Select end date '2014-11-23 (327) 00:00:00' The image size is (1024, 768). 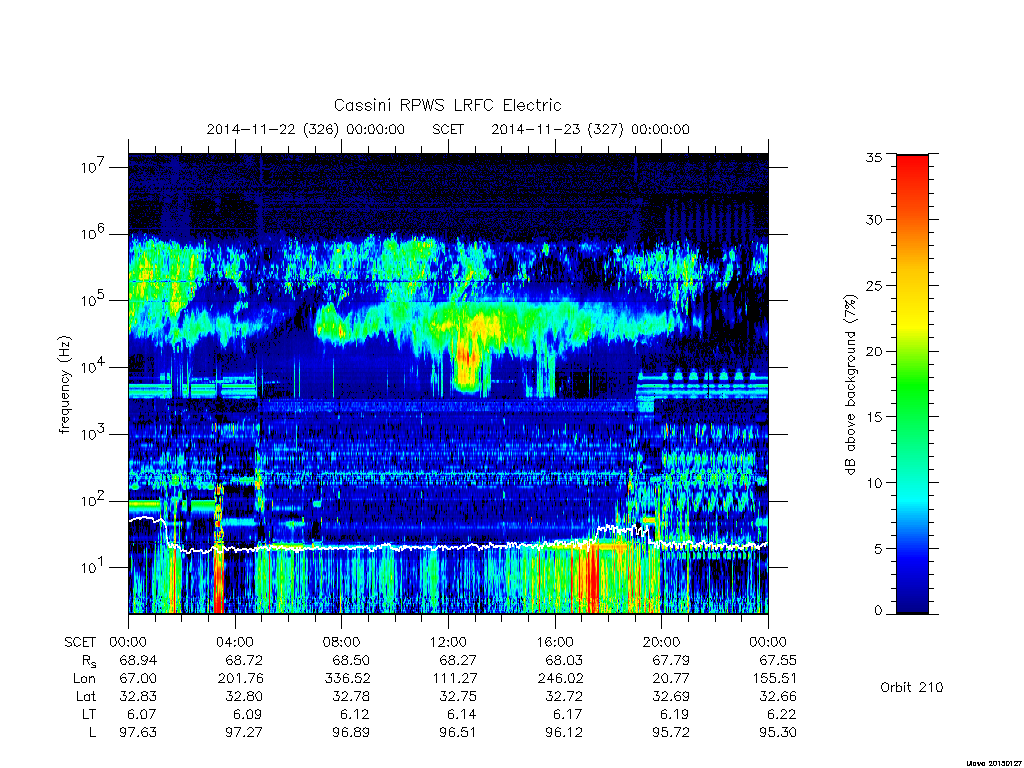[590, 129]
